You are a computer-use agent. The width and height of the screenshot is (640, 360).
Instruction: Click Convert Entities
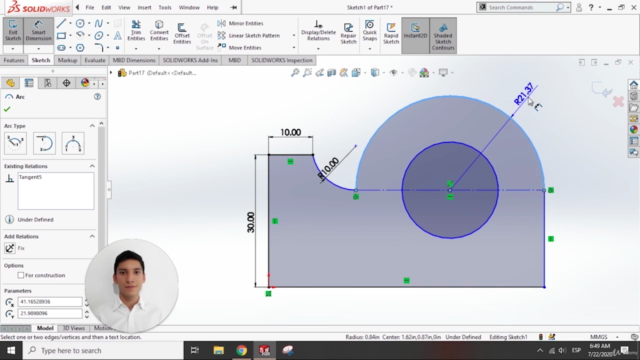pyautogui.click(x=159, y=31)
